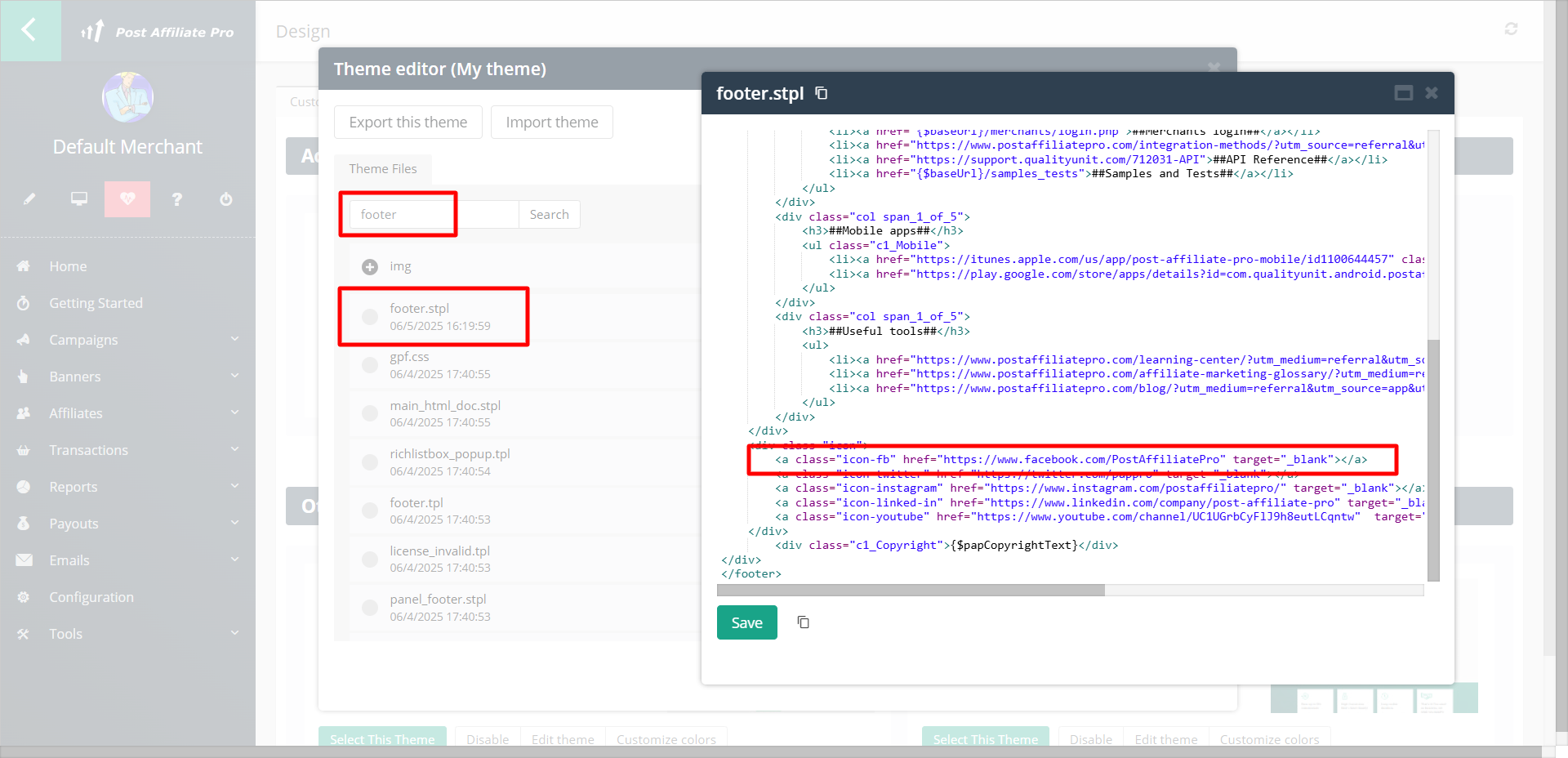
Task: Select the panel_footer.stpl radio button
Action: coord(370,607)
